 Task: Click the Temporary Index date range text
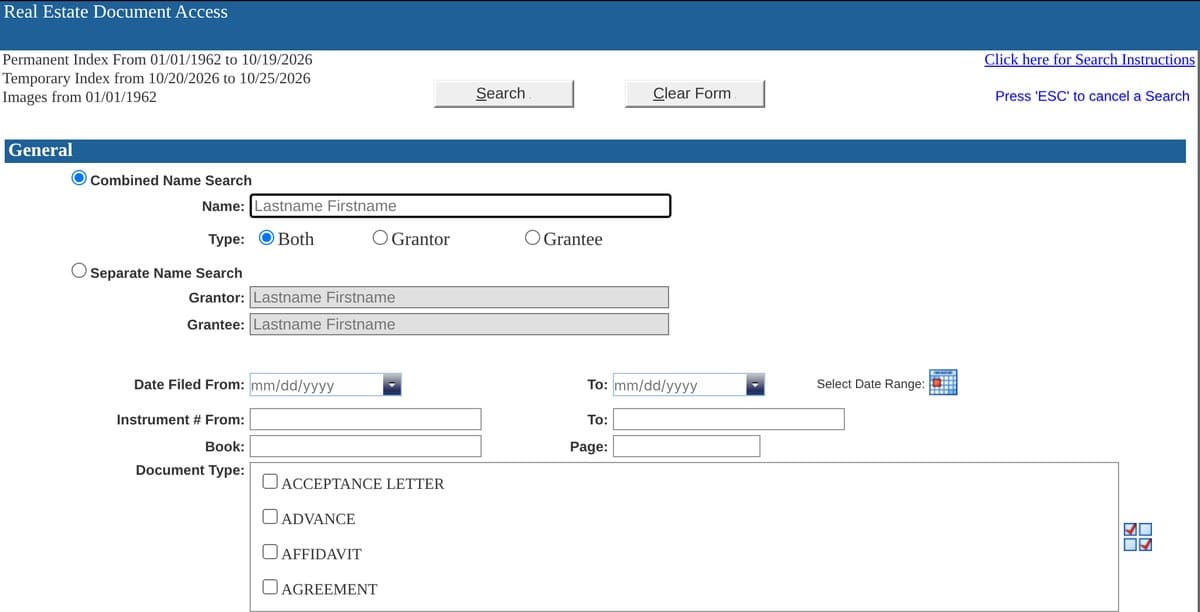pyautogui.click(x=157, y=78)
